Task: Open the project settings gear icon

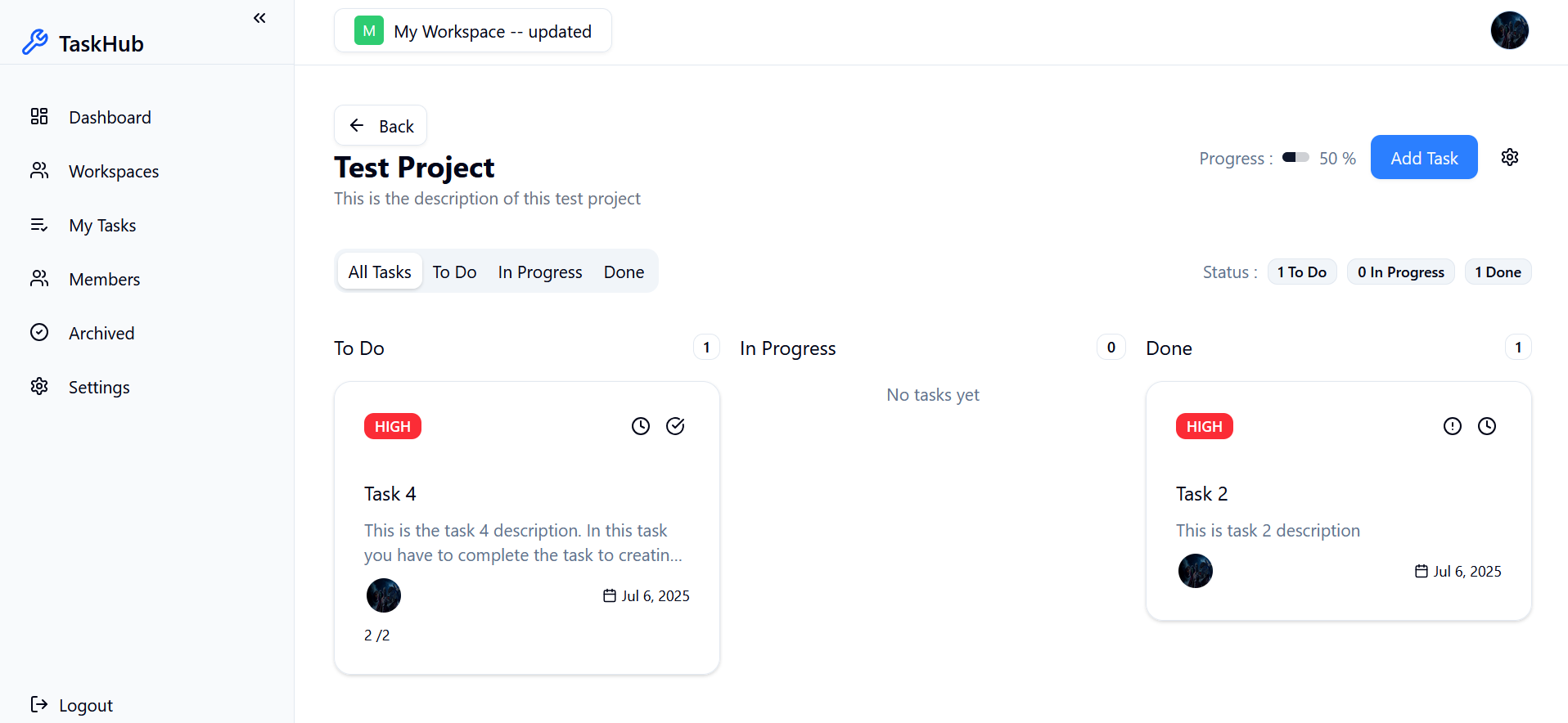Action: 1510,157
